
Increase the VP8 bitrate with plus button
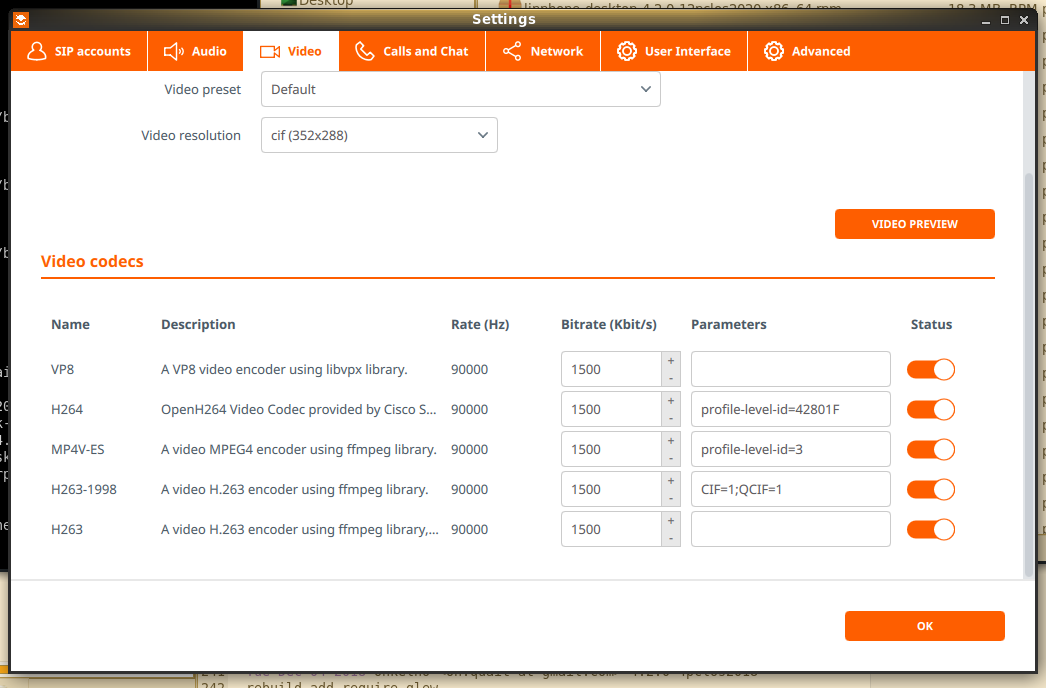[670, 360]
